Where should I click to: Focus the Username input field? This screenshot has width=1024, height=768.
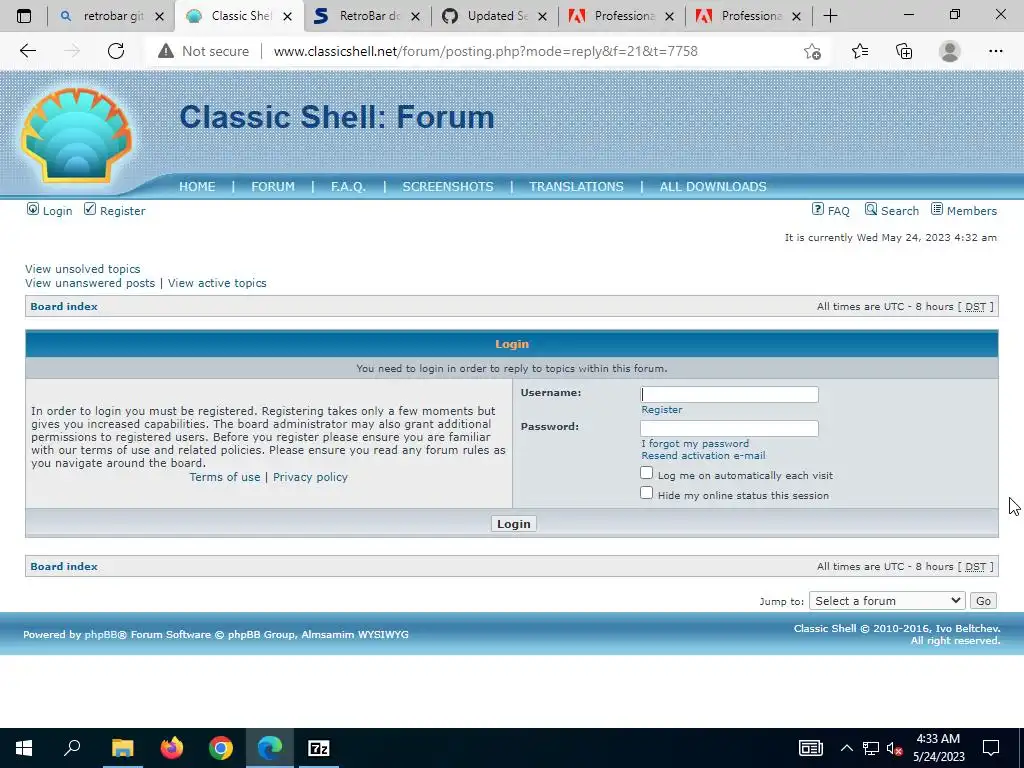(729, 394)
